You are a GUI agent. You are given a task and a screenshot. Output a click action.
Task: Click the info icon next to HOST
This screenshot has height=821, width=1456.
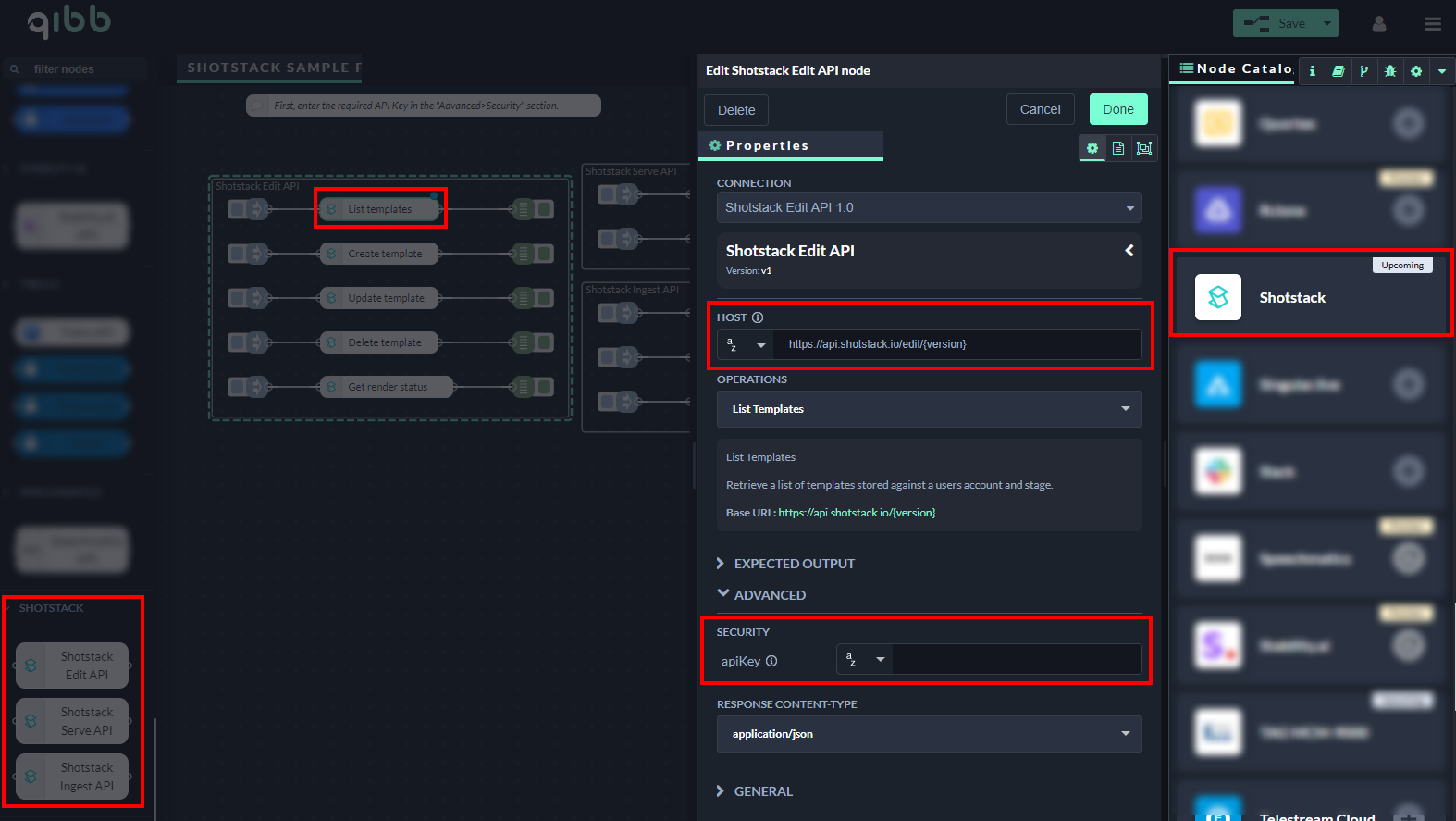(x=758, y=317)
